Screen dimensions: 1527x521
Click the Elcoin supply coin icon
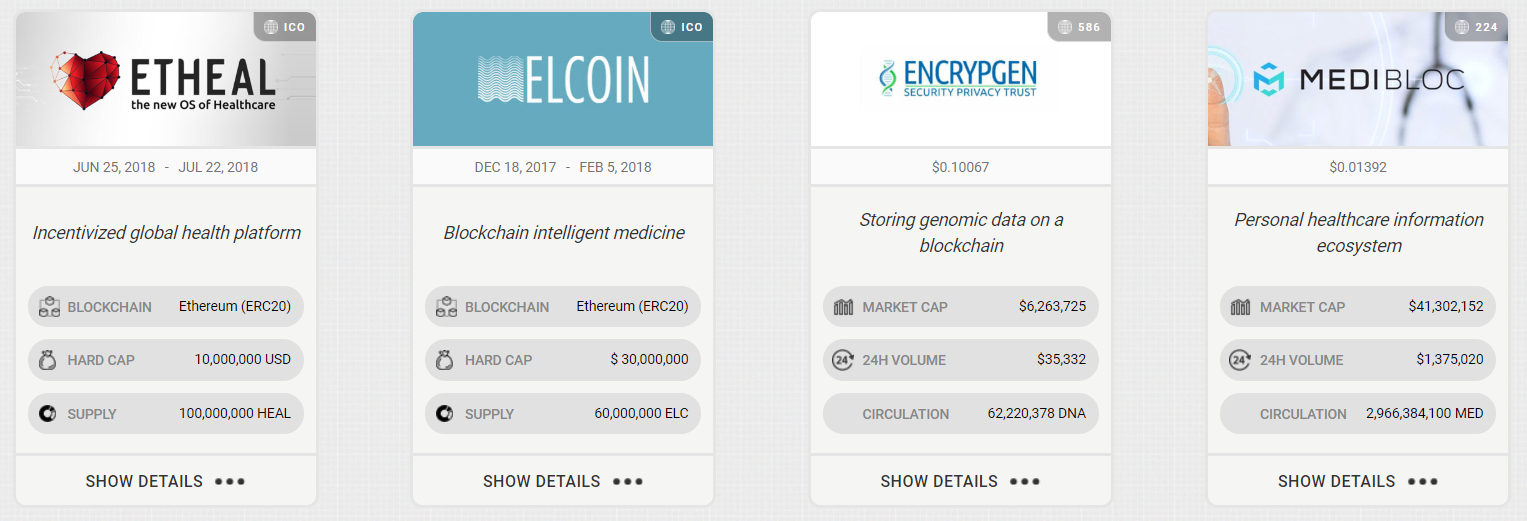coord(446,414)
